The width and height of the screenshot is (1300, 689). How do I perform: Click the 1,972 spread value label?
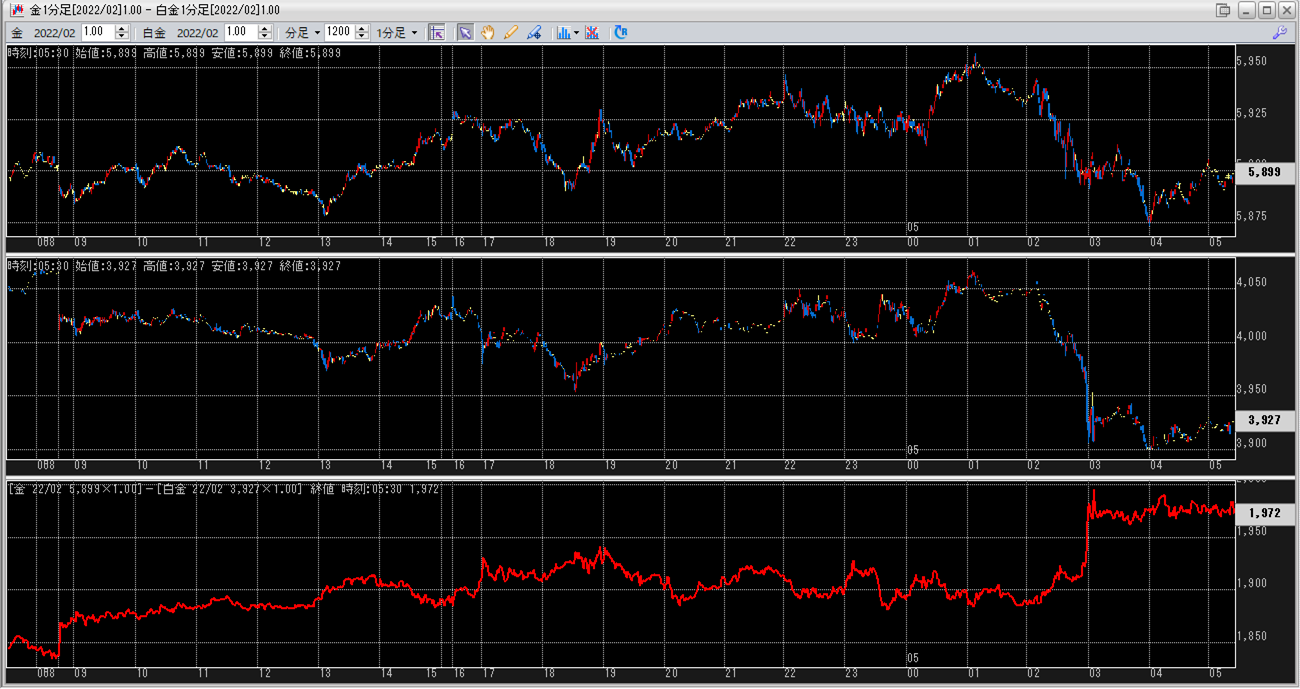pos(1265,512)
